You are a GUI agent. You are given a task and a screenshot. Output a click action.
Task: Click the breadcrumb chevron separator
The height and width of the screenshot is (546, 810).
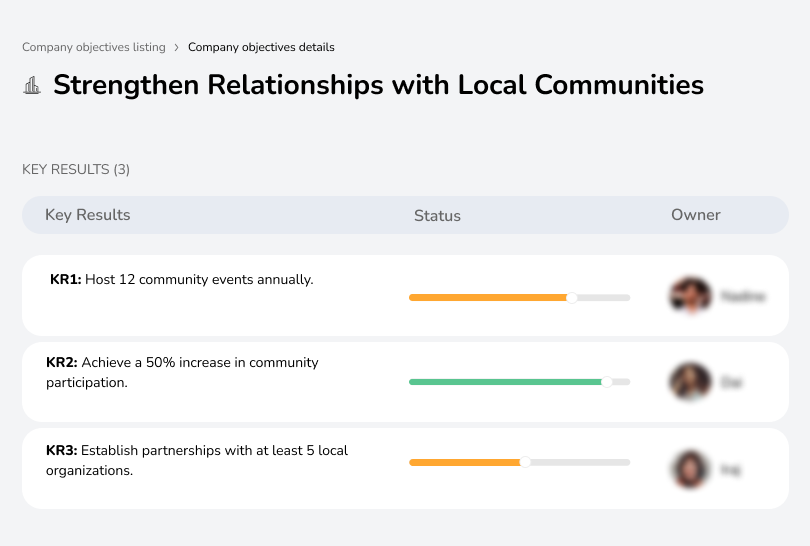177,48
